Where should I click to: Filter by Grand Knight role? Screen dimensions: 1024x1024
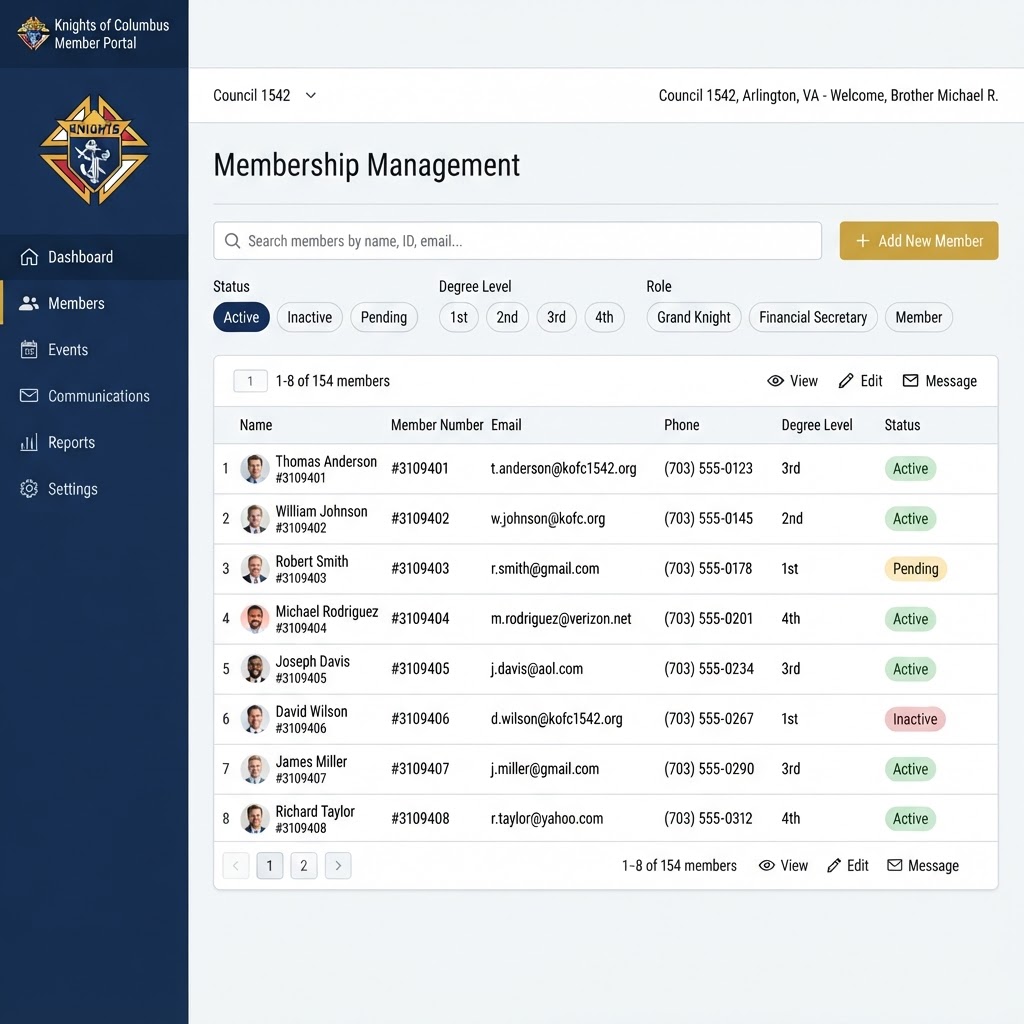694,317
